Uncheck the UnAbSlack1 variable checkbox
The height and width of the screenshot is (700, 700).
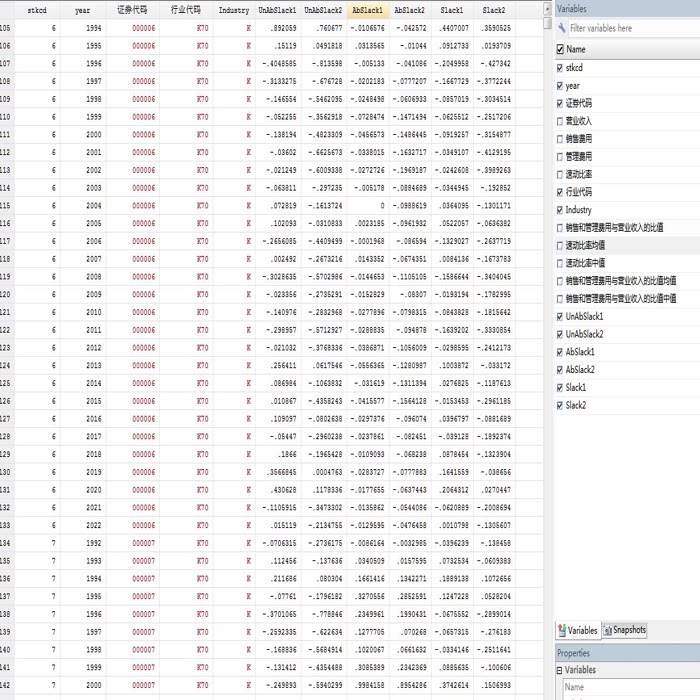tap(560, 317)
